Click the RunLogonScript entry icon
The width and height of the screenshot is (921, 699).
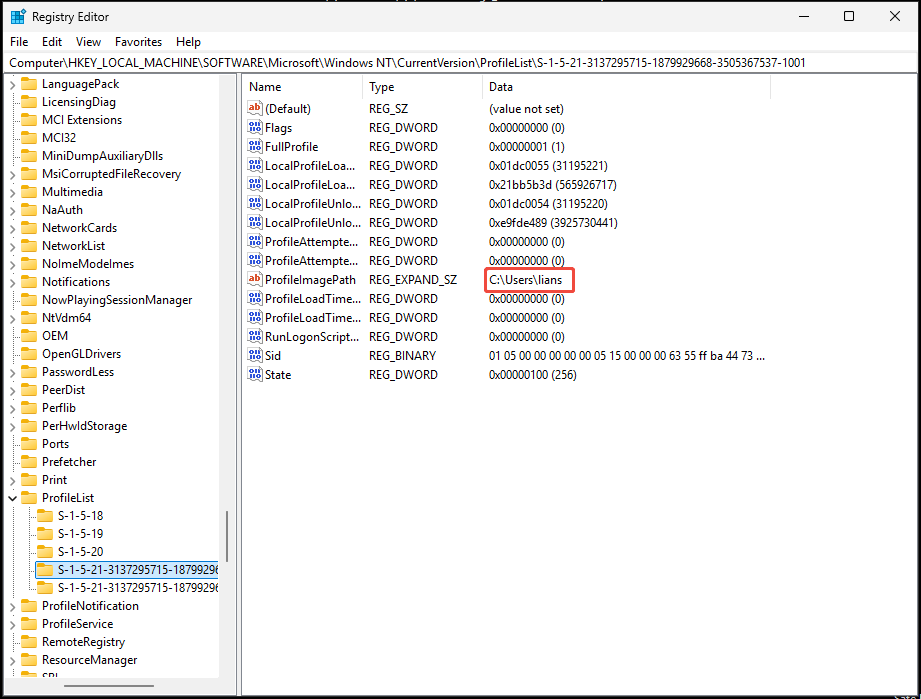point(255,336)
